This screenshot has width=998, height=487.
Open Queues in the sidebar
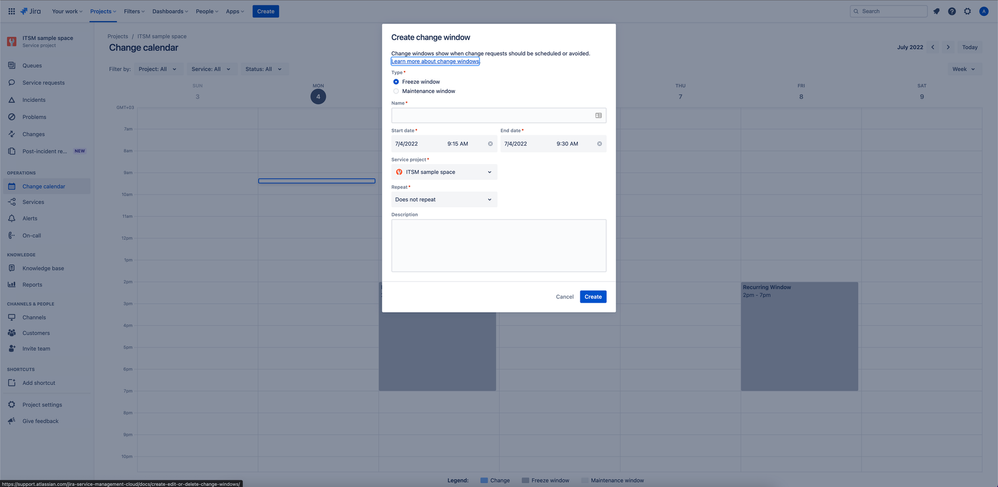tap(47, 66)
